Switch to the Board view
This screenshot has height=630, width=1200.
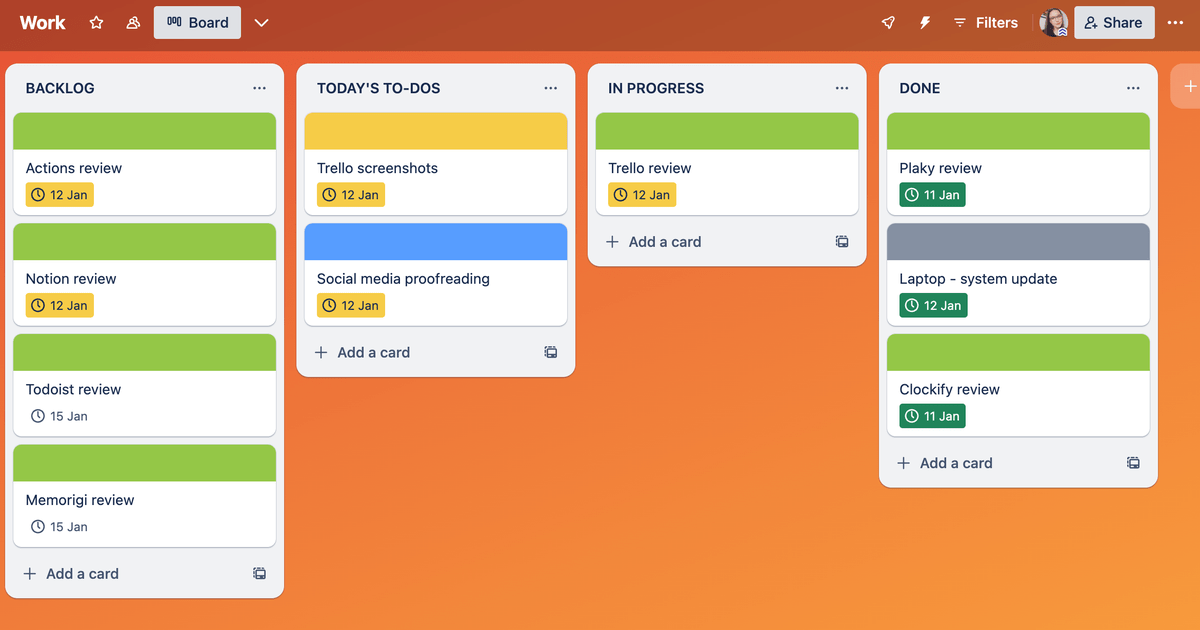[197, 23]
